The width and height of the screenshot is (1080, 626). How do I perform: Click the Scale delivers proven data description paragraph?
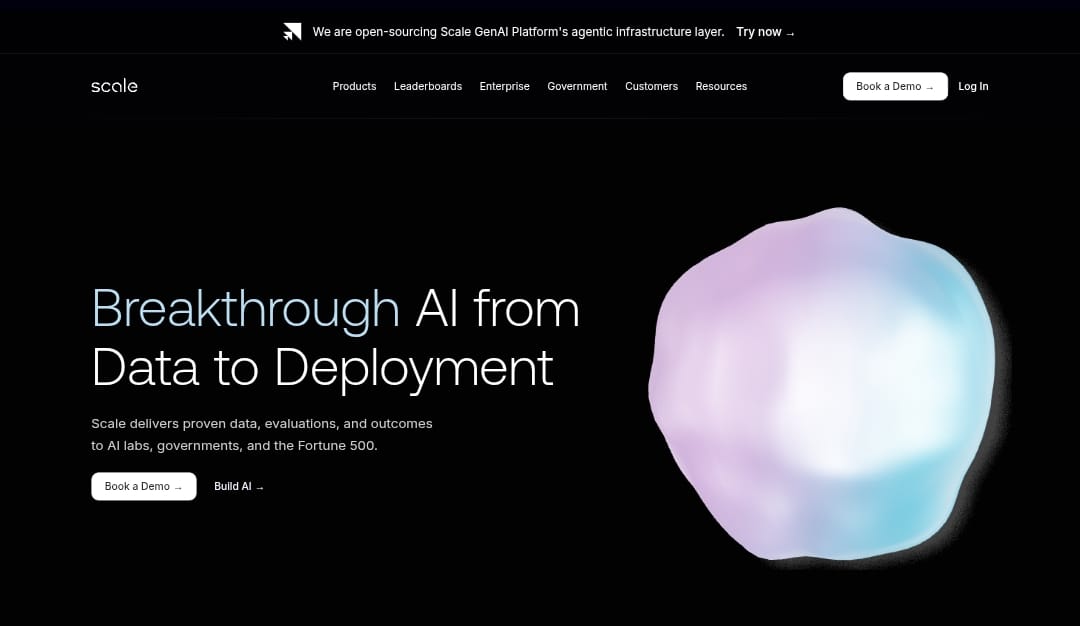(261, 435)
